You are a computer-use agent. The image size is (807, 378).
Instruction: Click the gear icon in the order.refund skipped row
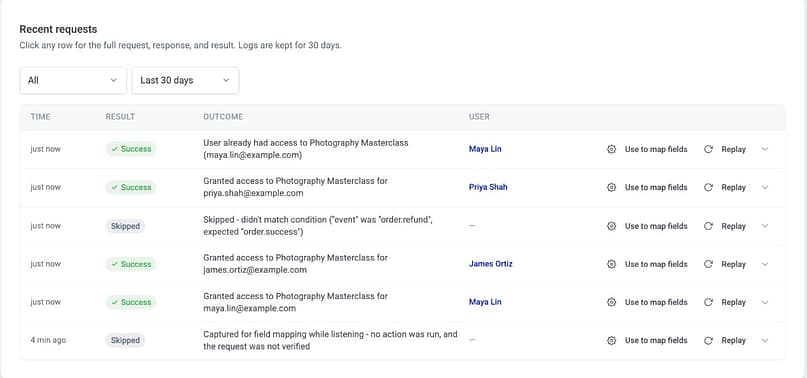click(x=611, y=226)
